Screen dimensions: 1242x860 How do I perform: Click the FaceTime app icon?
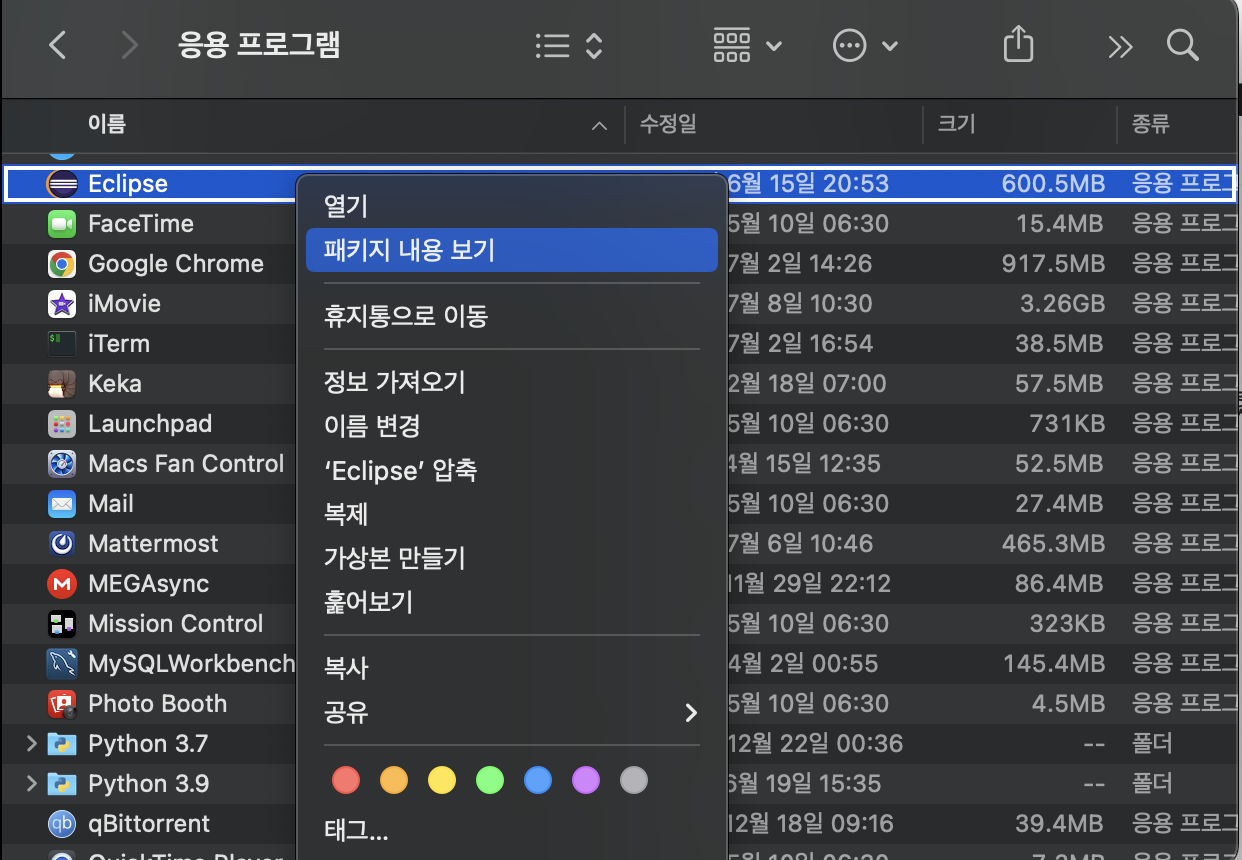click(62, 224)
